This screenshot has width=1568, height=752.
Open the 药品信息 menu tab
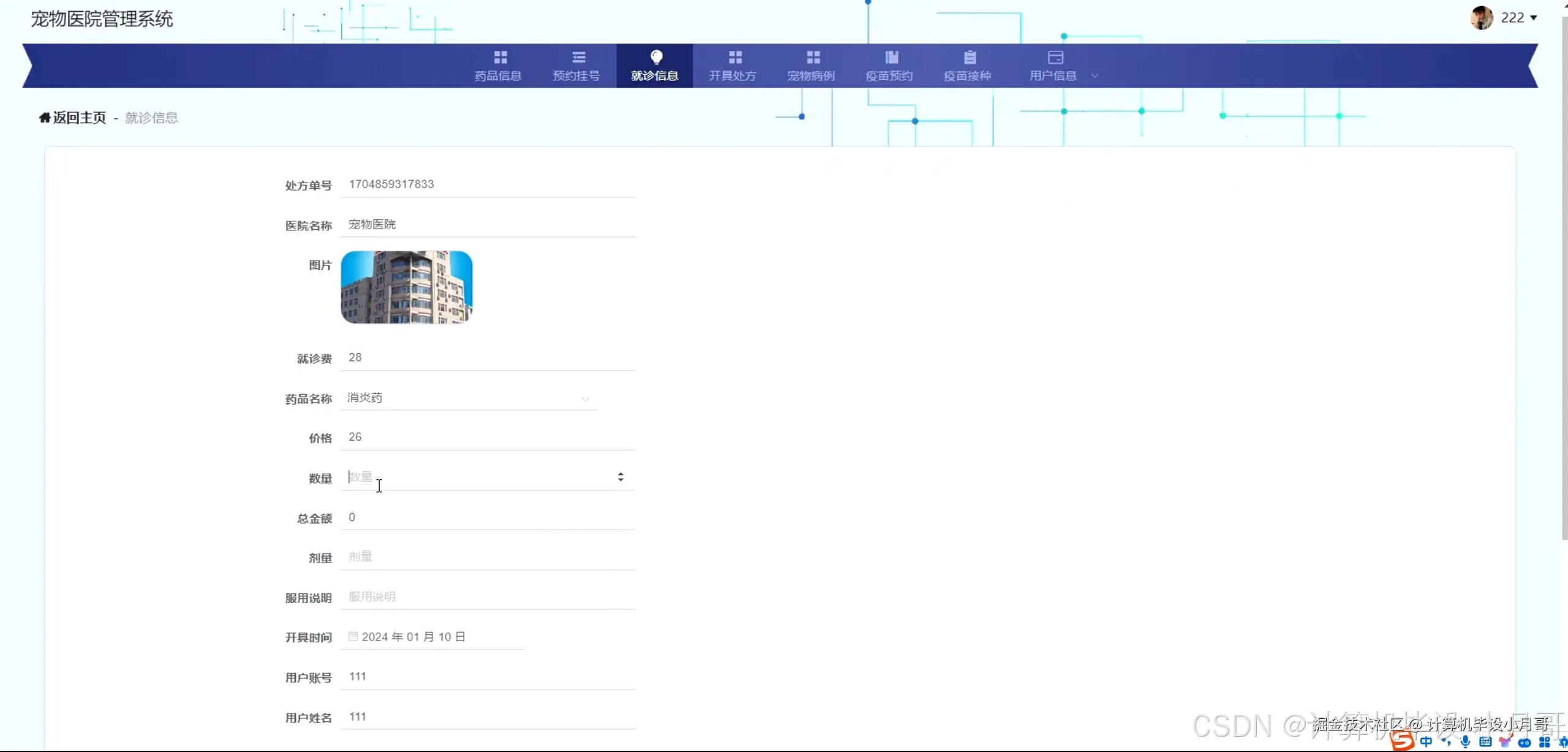(498, 66)
